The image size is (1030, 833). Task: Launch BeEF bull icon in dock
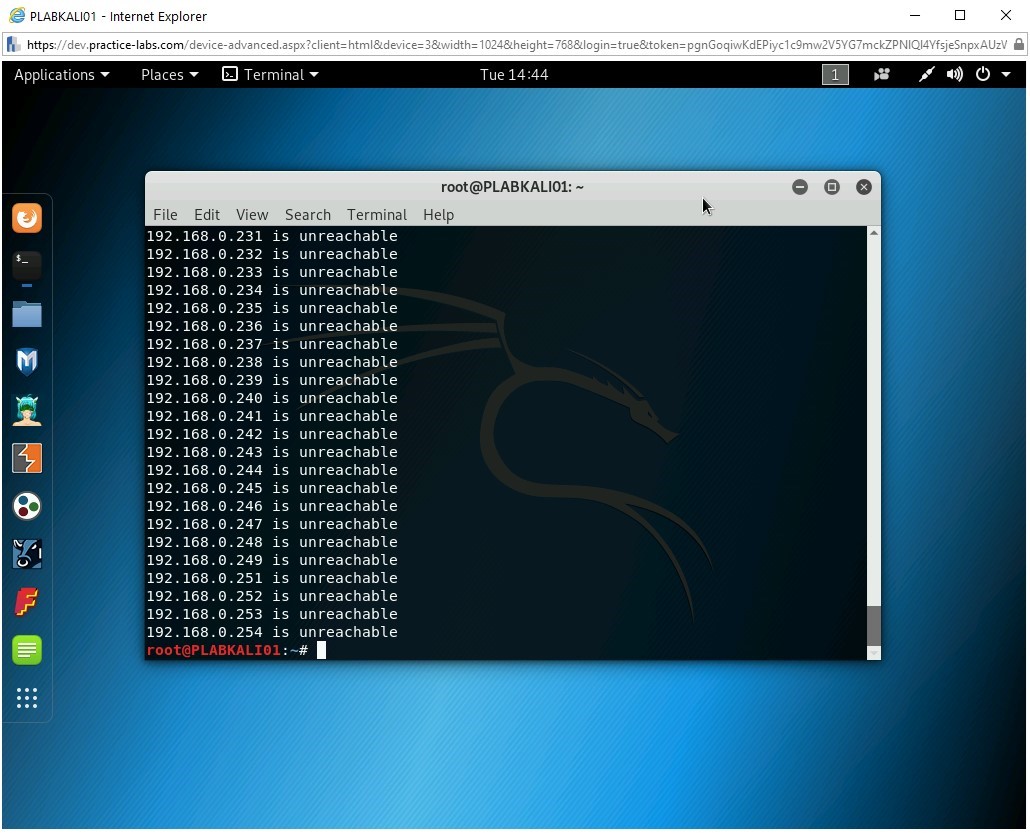pyautogui.click(x=27, y=554)
